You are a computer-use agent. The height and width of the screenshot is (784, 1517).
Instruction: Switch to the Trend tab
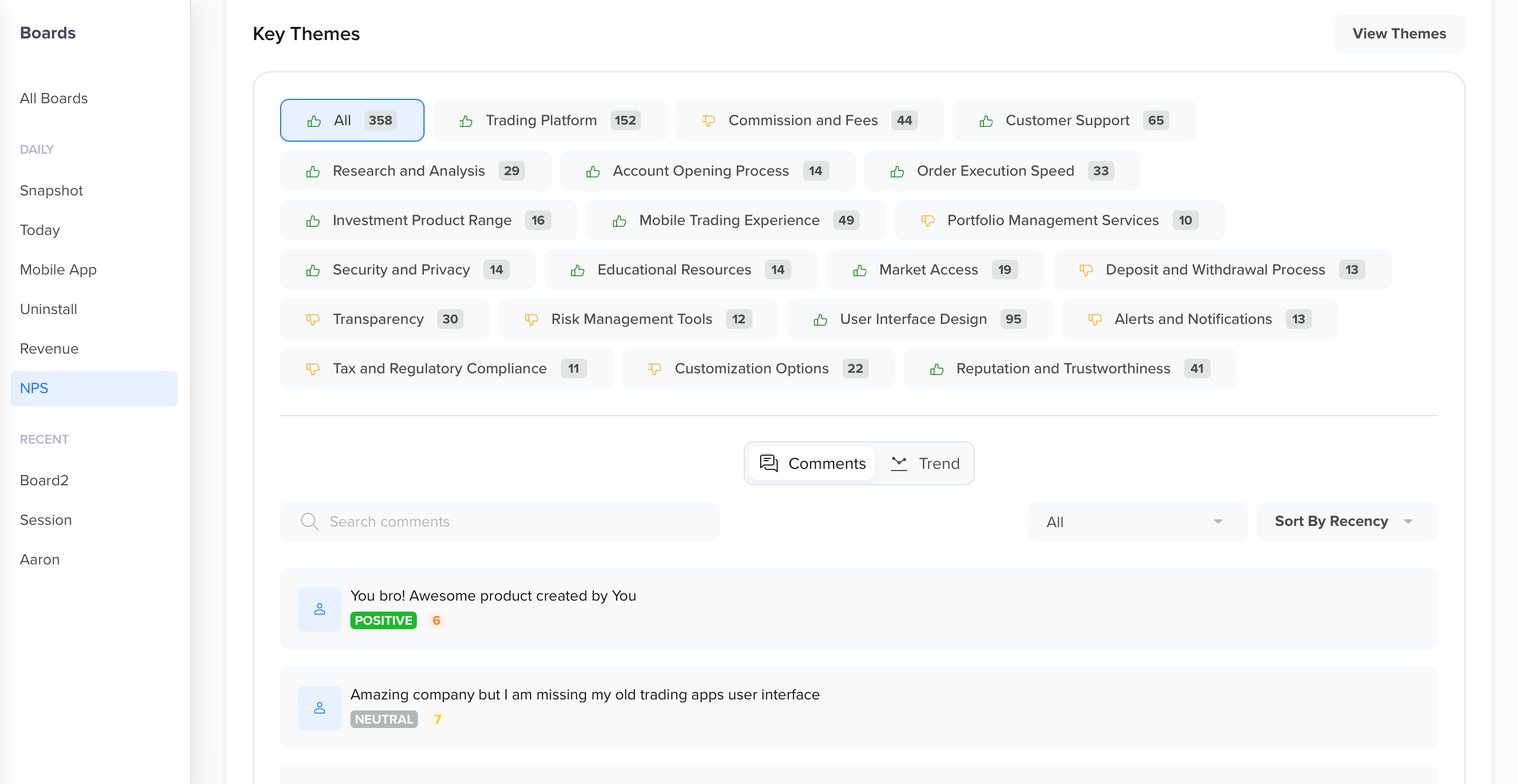(x=924, y=463)
